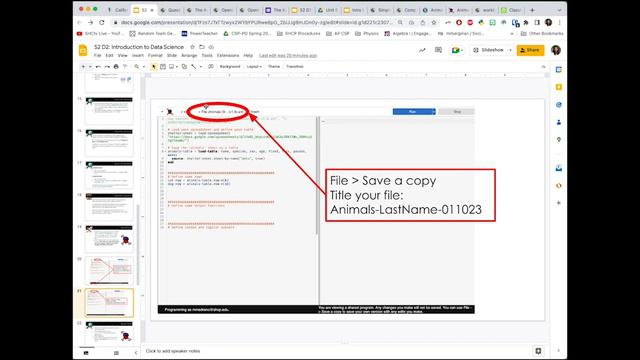The width and height of the screenshot is (640, 360).
Task: Click the new slide plus button
Action: pos(83,67)
